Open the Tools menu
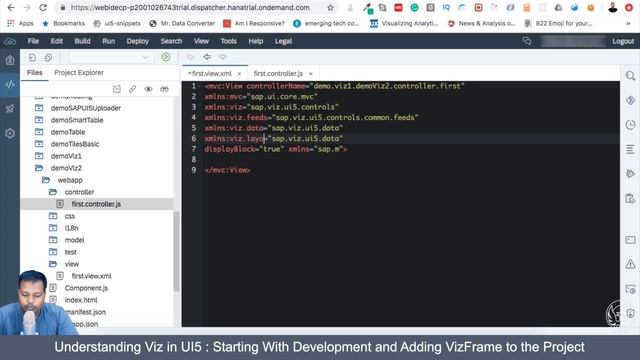The image size is (640, 360). [229, 41]
